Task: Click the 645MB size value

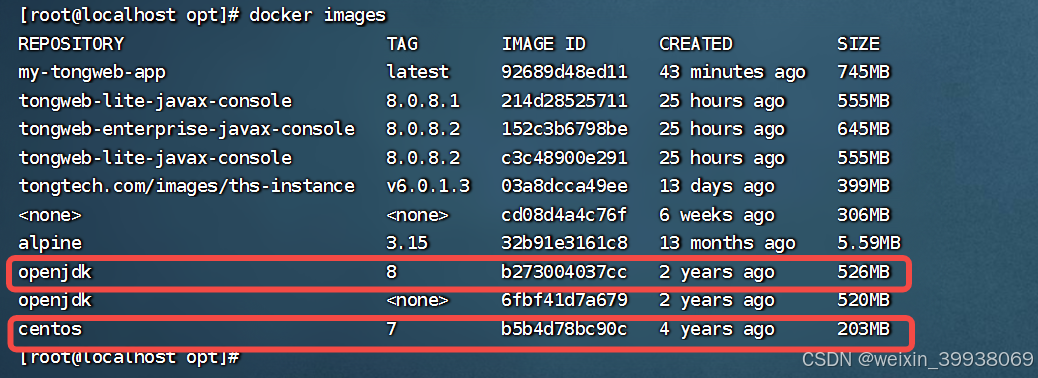Action: coord(863,129)
